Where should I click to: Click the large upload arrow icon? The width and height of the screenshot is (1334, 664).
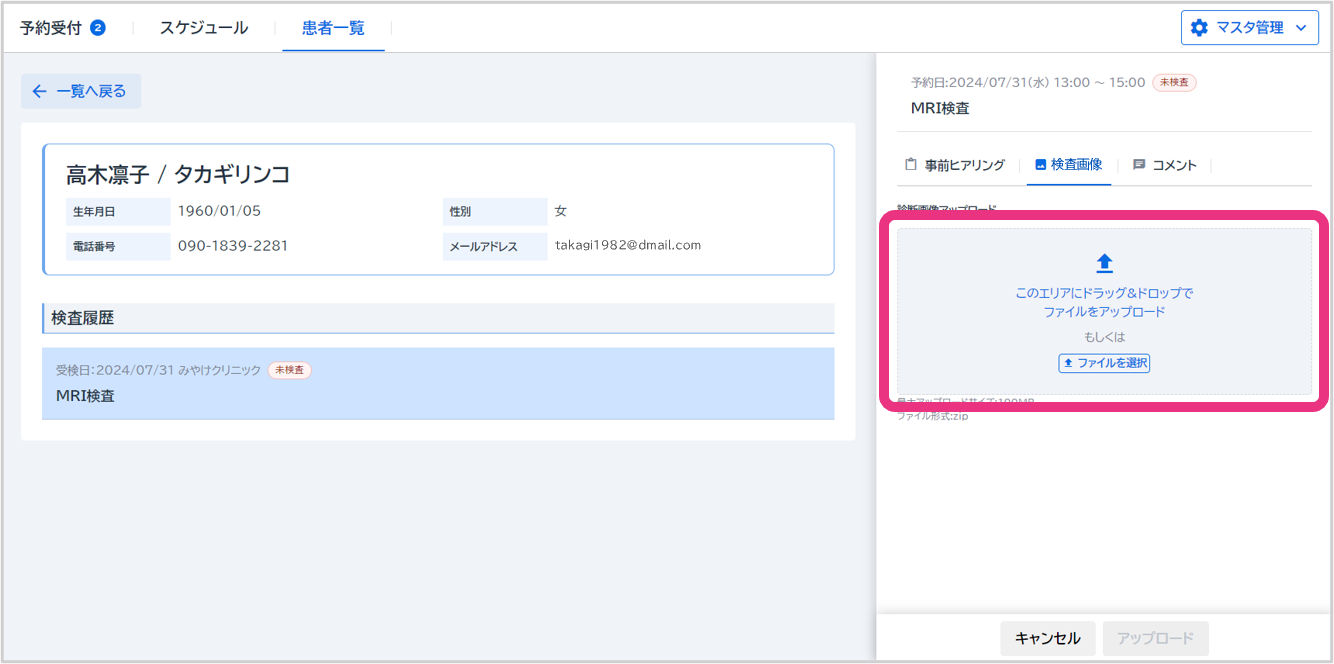tap(1104, 263)
